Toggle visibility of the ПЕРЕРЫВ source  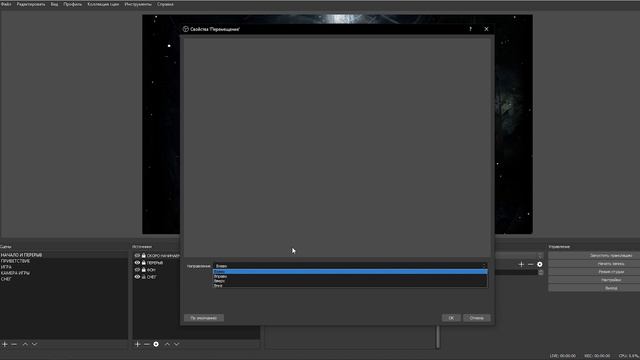pyautogui.click(x=137, y=263)
